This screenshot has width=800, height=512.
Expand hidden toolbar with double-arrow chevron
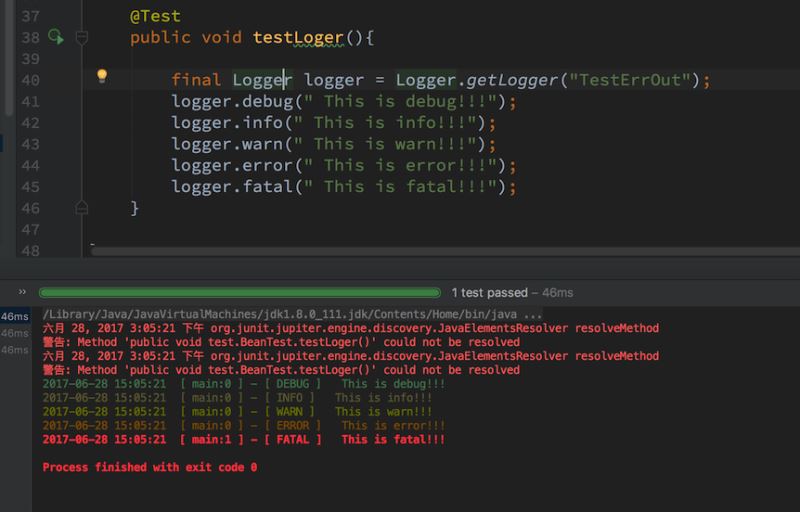[21, 293]
